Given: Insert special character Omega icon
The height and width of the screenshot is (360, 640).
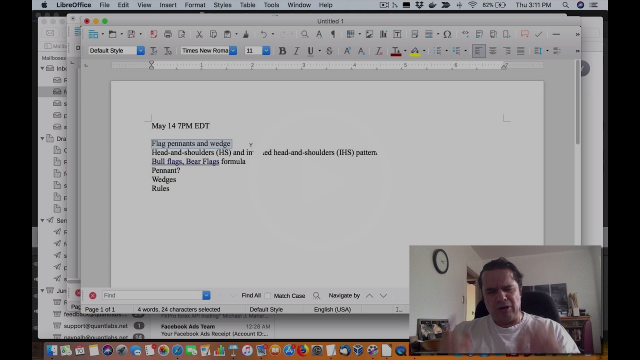Looking at the screenshot, I should 447,34.
